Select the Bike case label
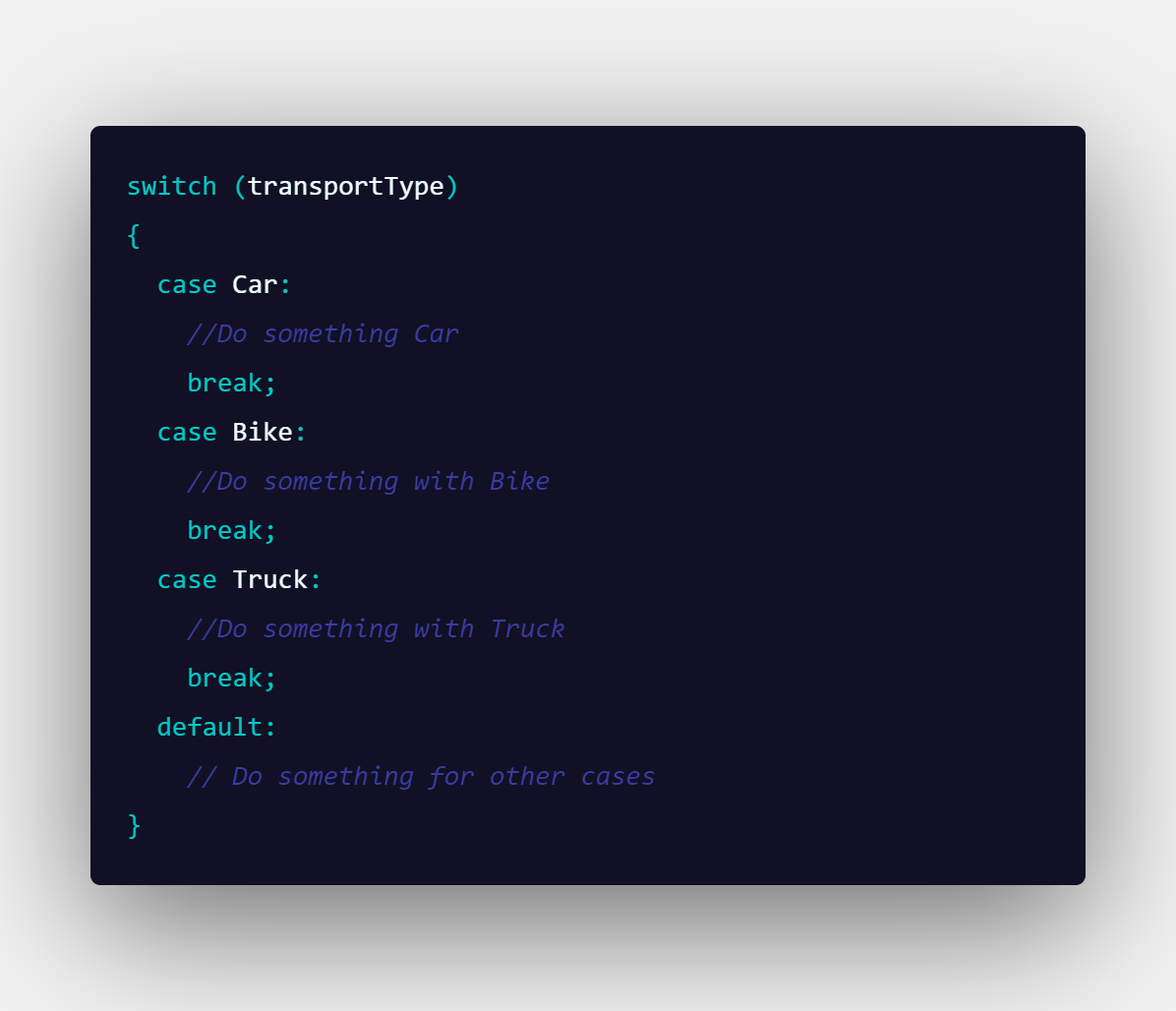Screen dimensions: 1176x1011 (263, 432)
